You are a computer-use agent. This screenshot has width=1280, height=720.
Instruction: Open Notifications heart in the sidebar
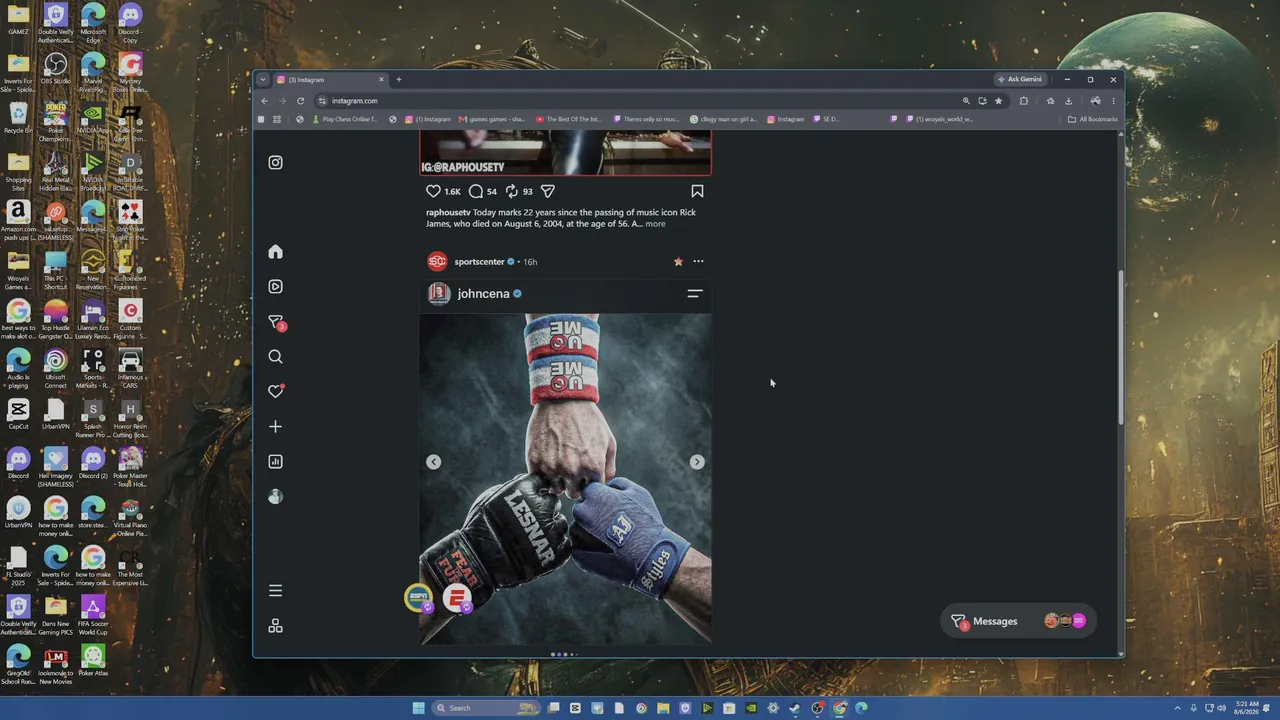pos(275,391)
